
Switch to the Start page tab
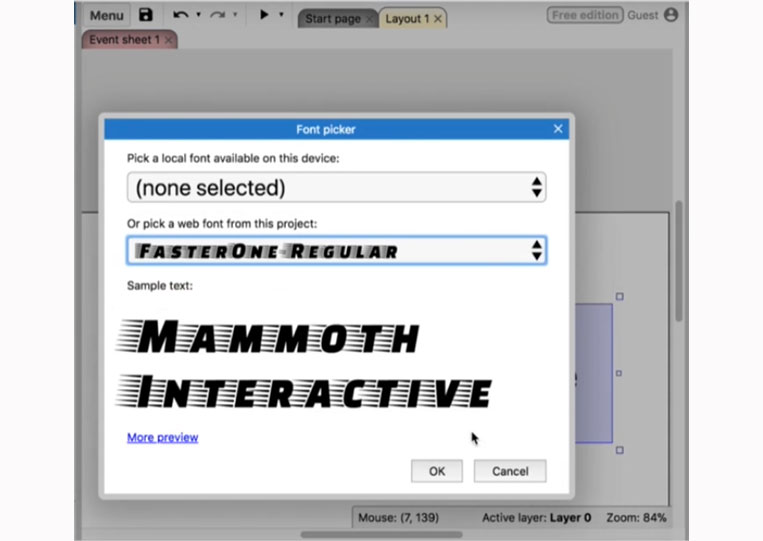click(x=333, y=19)
